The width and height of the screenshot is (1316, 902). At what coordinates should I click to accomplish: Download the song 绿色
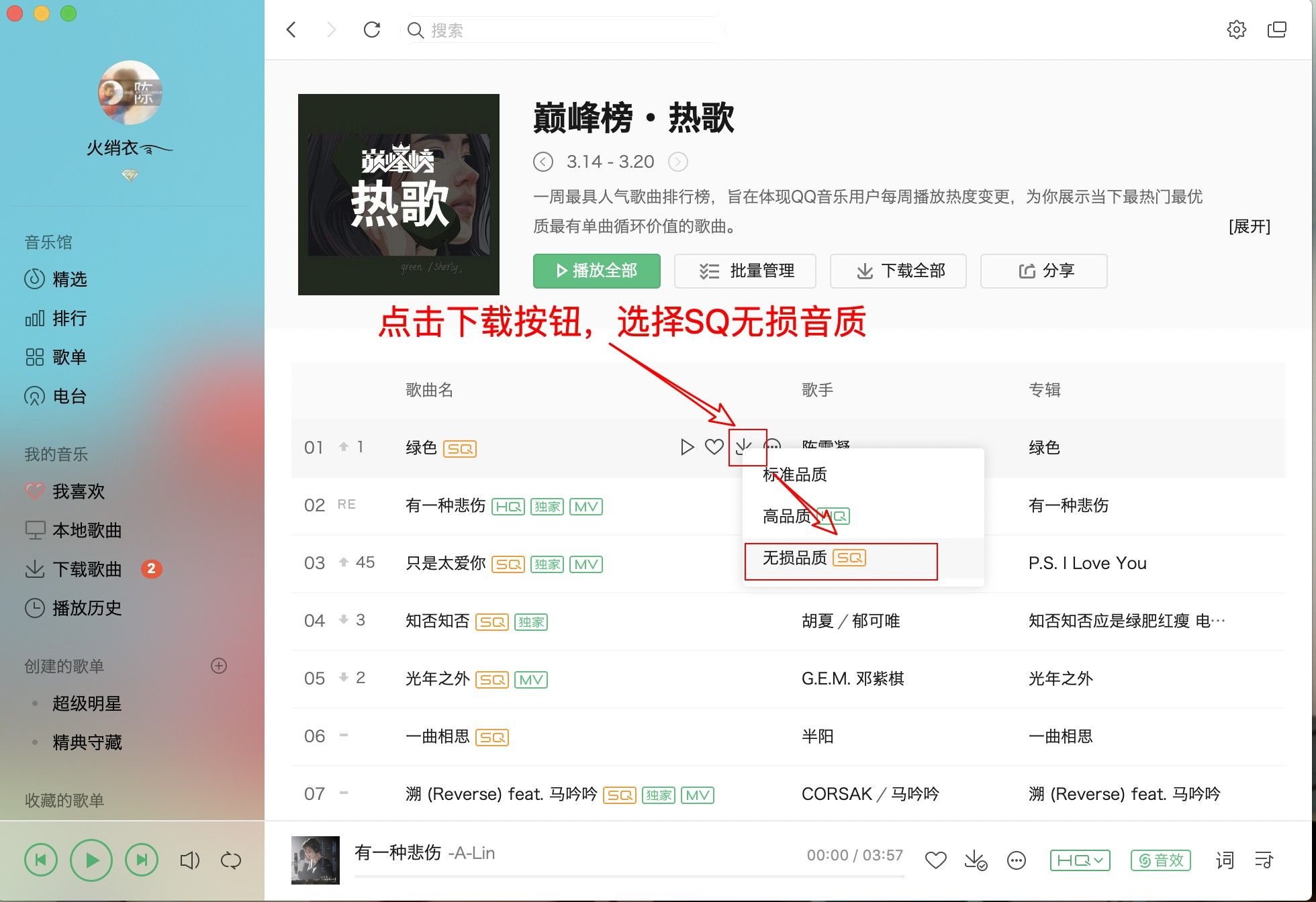click(744, 447)
